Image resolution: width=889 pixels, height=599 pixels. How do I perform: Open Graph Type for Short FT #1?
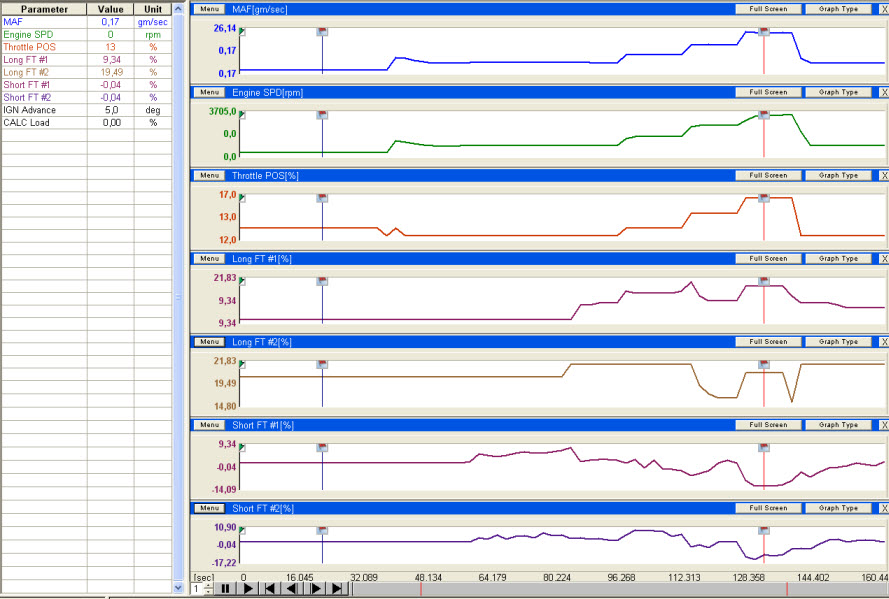838,425
